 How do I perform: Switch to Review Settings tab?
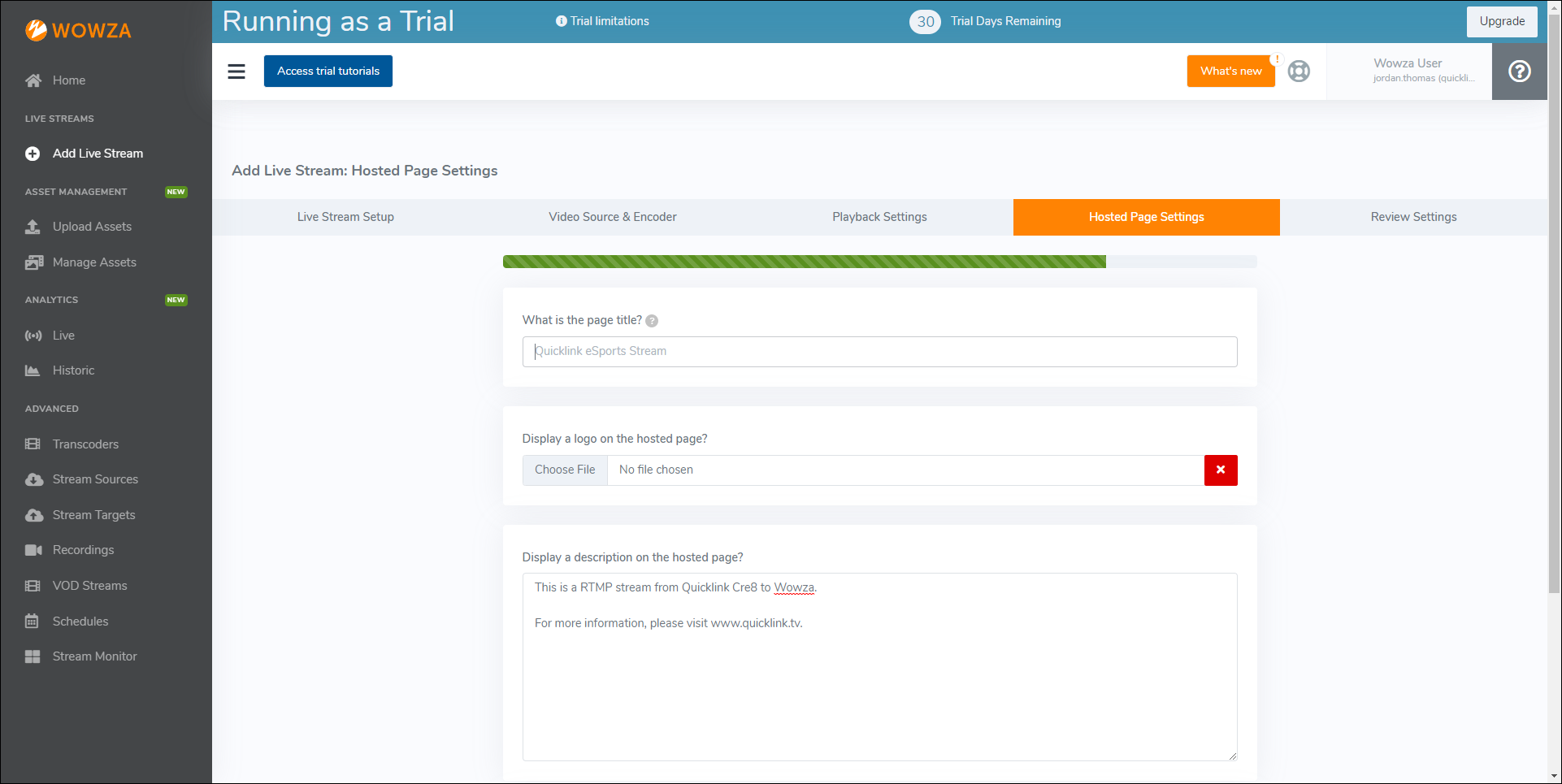point(1412,217)
